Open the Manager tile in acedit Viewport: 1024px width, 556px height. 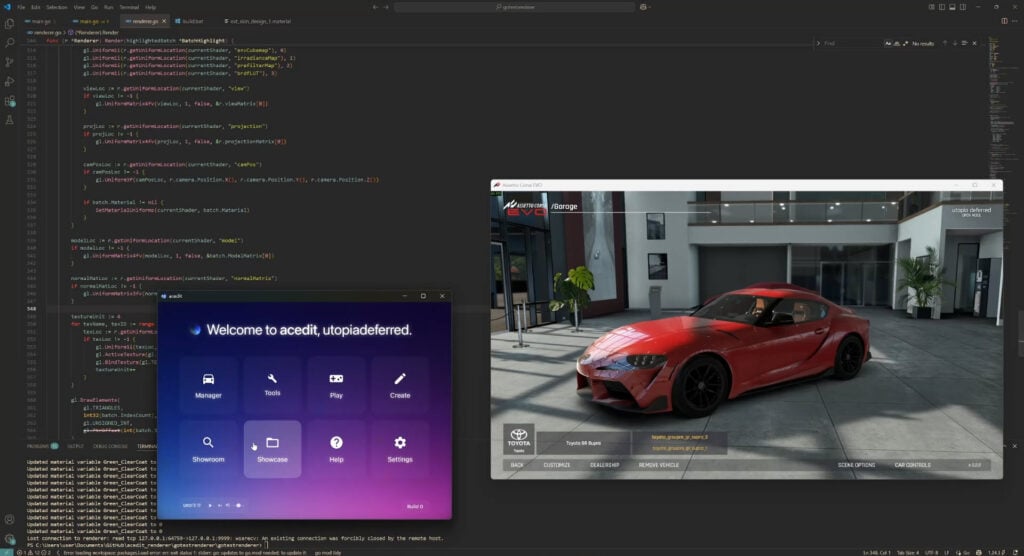[x=208, y=385]
